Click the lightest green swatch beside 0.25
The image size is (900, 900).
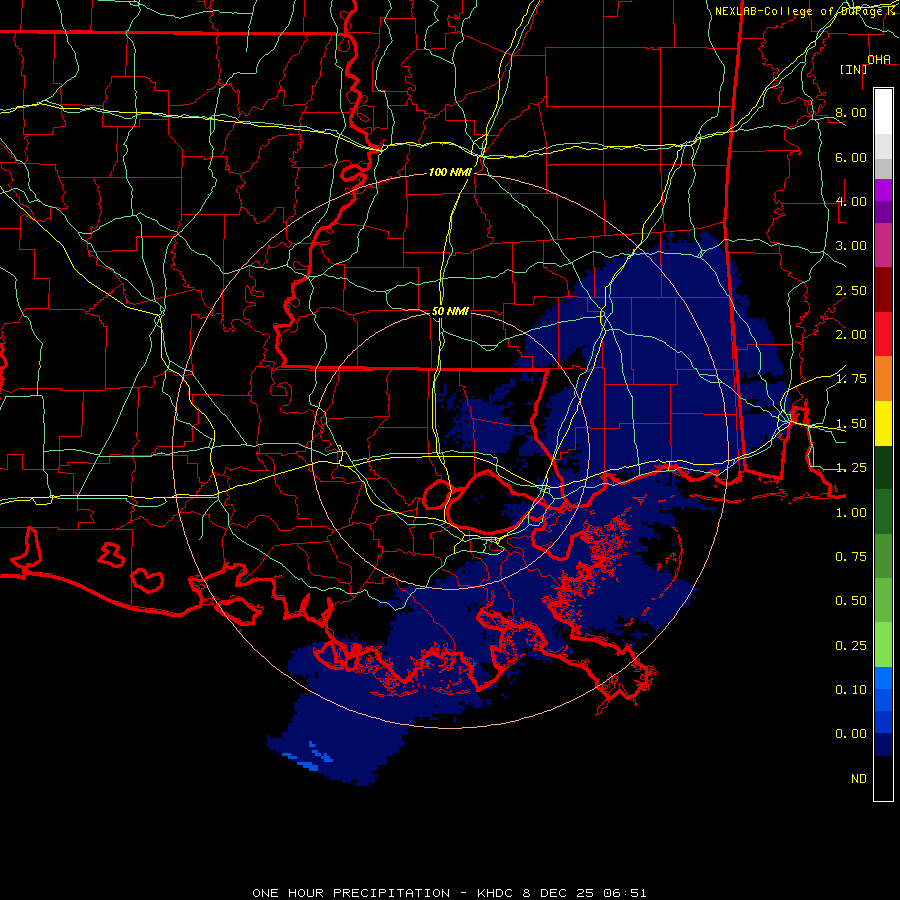pyautogui.click(x=883, y=645)
